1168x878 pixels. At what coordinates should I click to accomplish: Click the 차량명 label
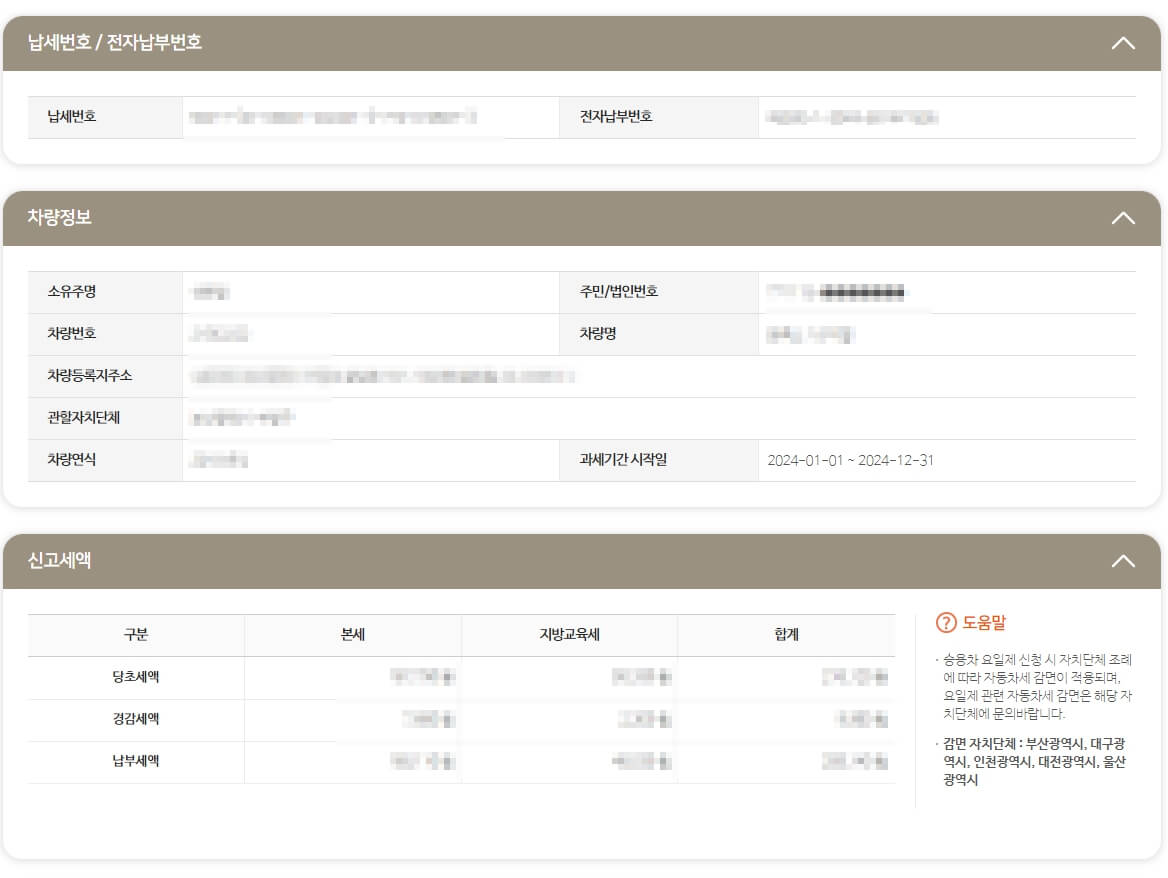click(598, 333)
